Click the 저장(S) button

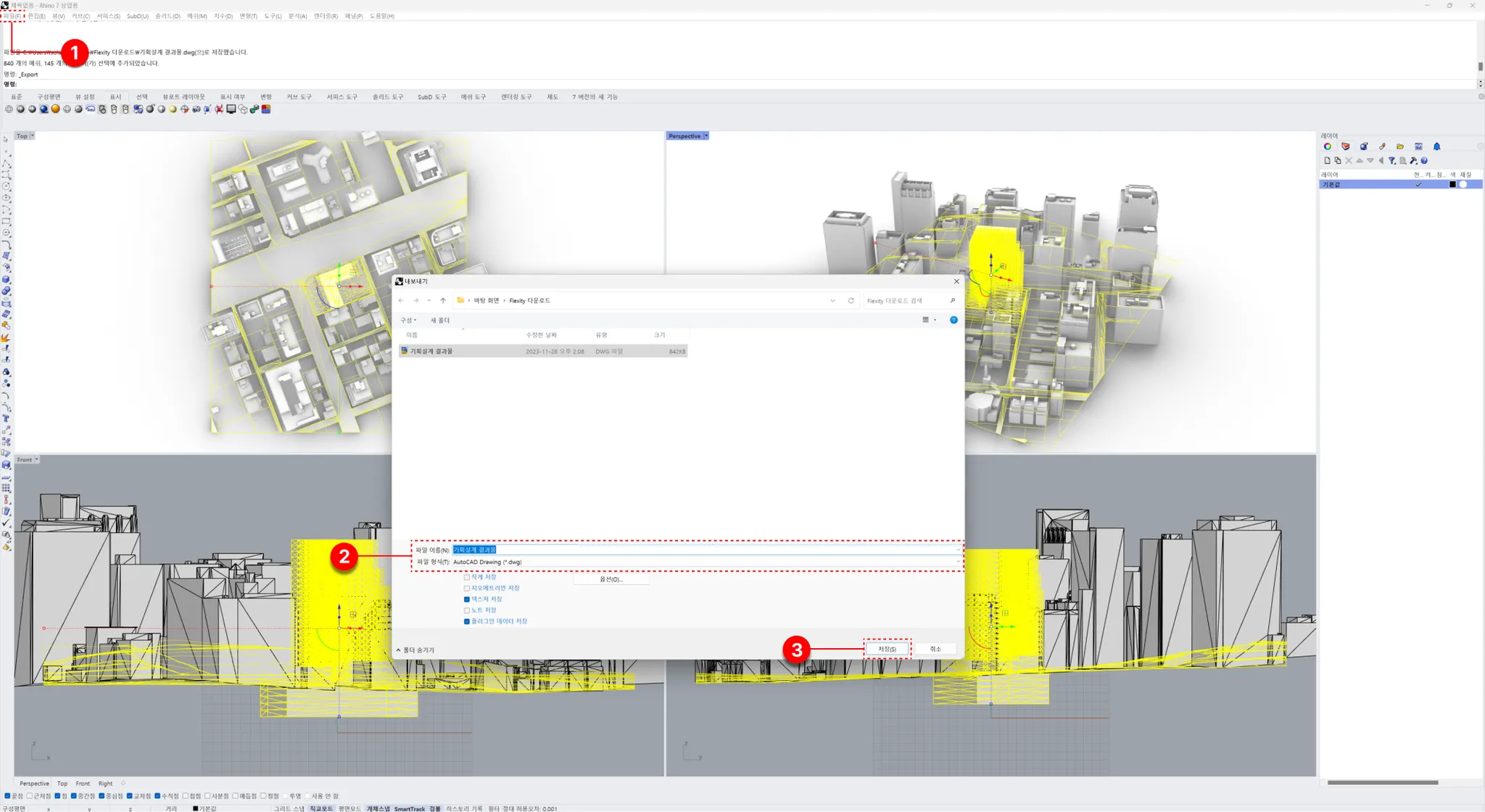[887, 649]
